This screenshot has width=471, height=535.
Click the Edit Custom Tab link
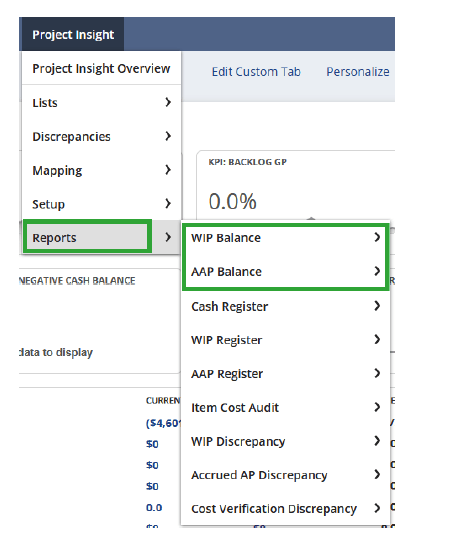[x=256, y=72]
